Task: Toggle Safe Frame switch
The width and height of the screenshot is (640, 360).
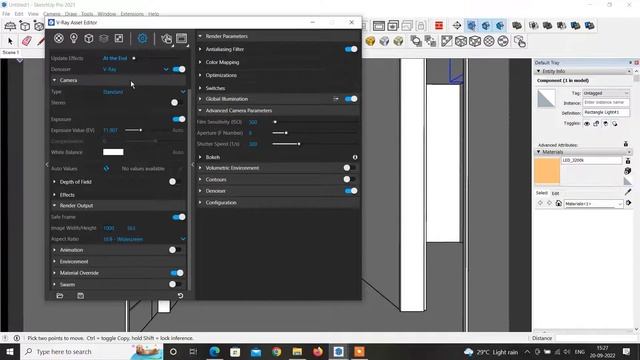Action: pyautogui.click(x=179, y=217)
